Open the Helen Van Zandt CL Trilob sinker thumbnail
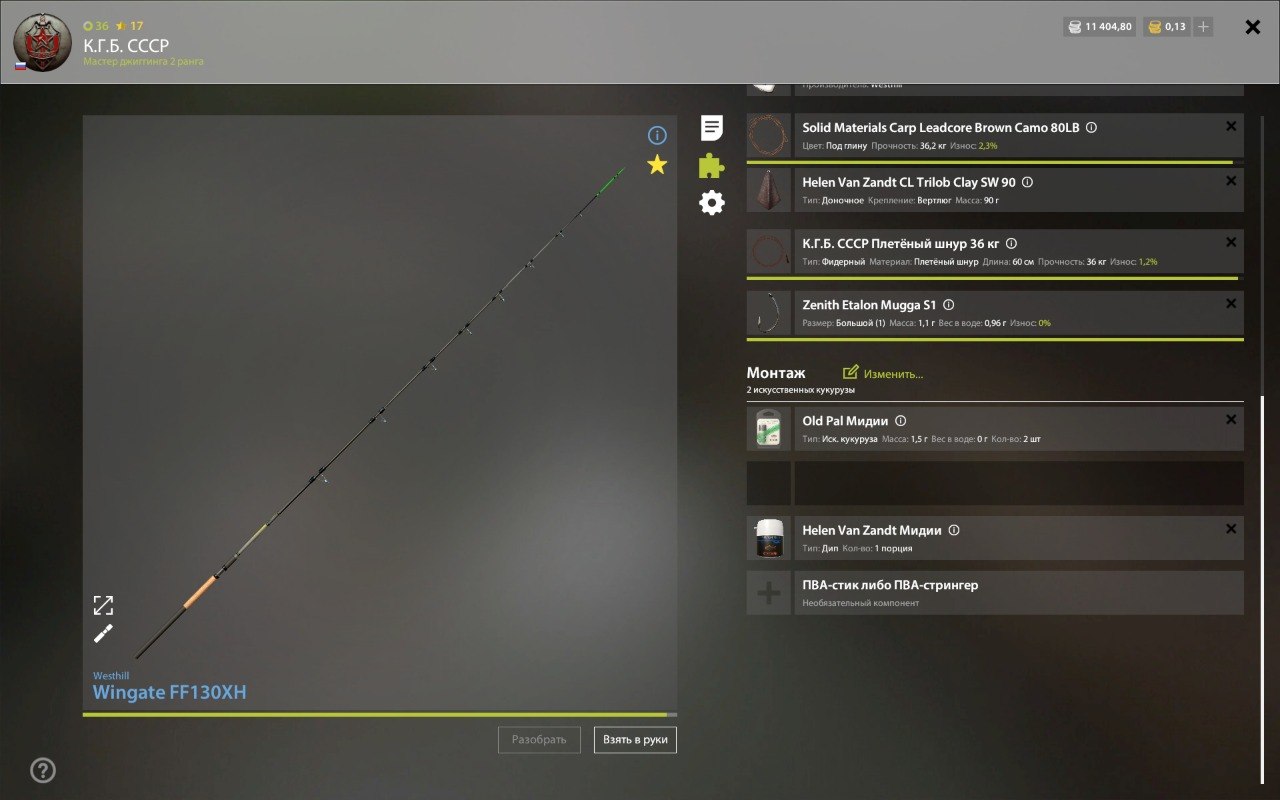 tap(768, 190)
